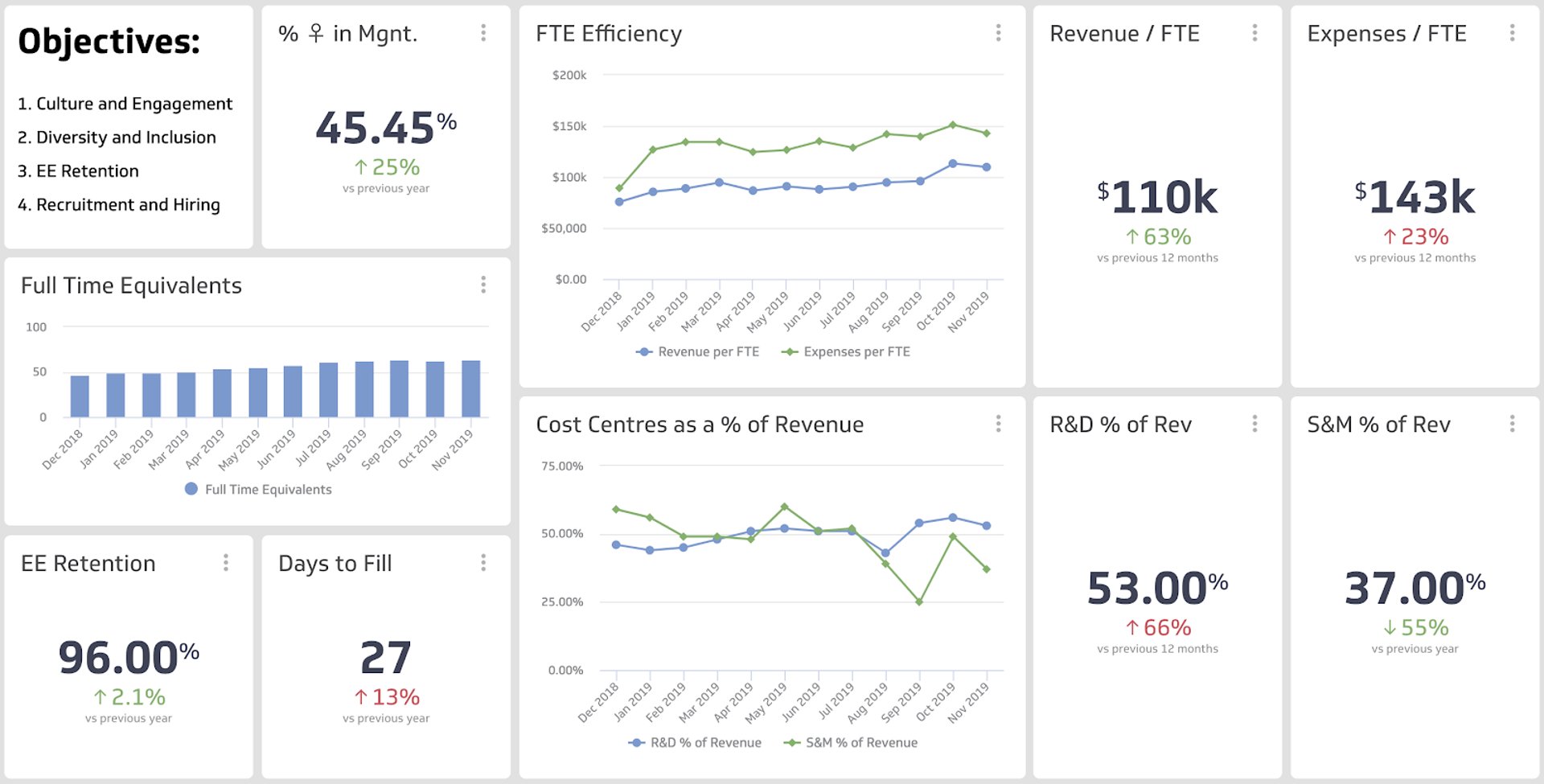Open the S&M % of Rev options menu
1544x784 pixels.
[1512, 424]
